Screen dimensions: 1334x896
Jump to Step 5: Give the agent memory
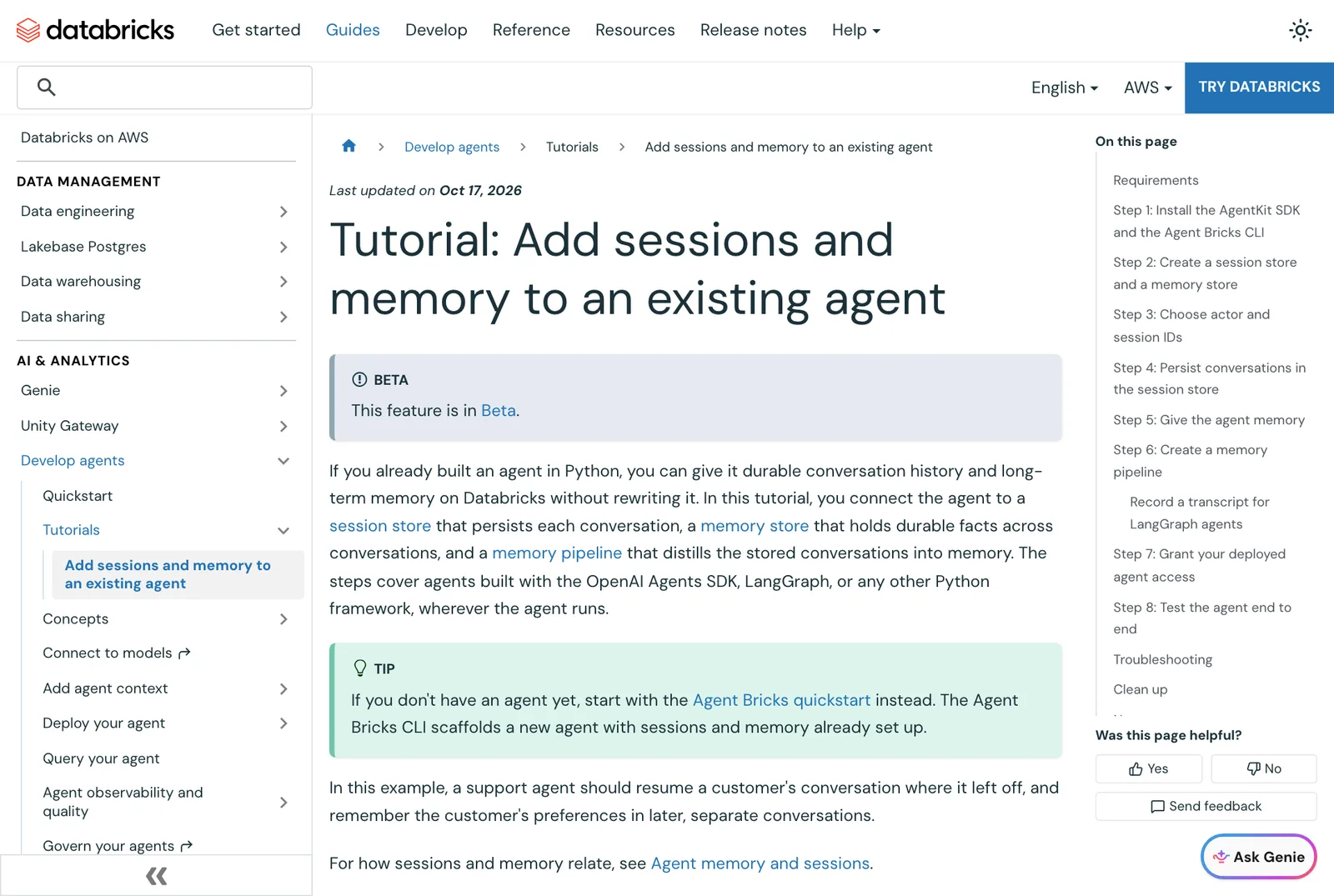coord(1209,420)
